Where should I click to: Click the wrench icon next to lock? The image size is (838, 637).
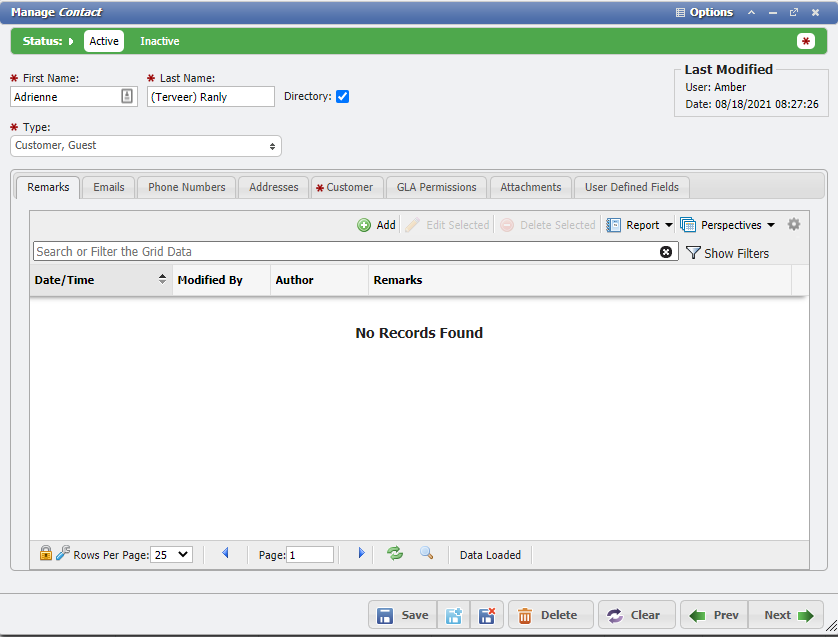pos(62,553)
